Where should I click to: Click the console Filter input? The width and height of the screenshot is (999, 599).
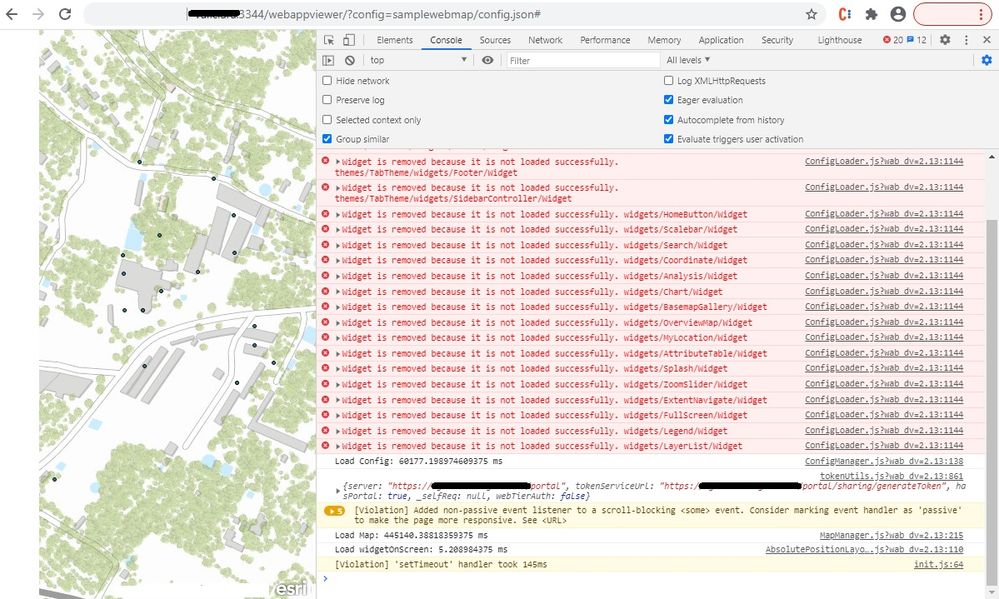click(x=583, y=60)
